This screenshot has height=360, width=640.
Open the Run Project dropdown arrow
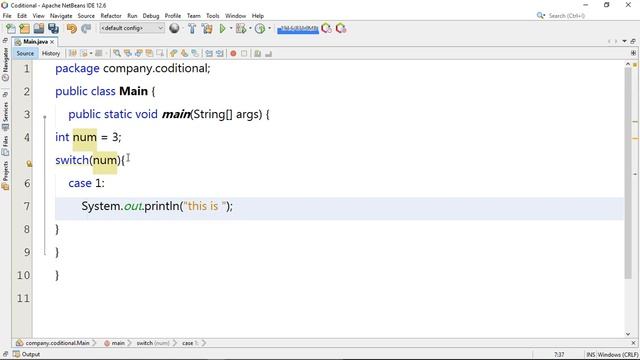tap(231, 29)
